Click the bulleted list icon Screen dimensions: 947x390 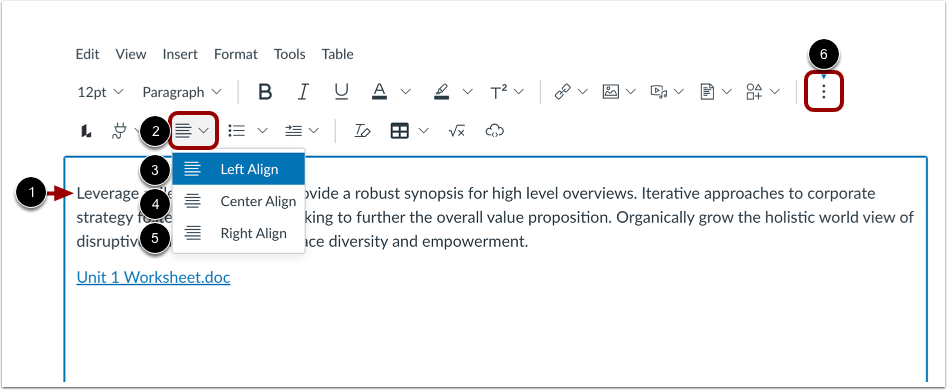237,131
